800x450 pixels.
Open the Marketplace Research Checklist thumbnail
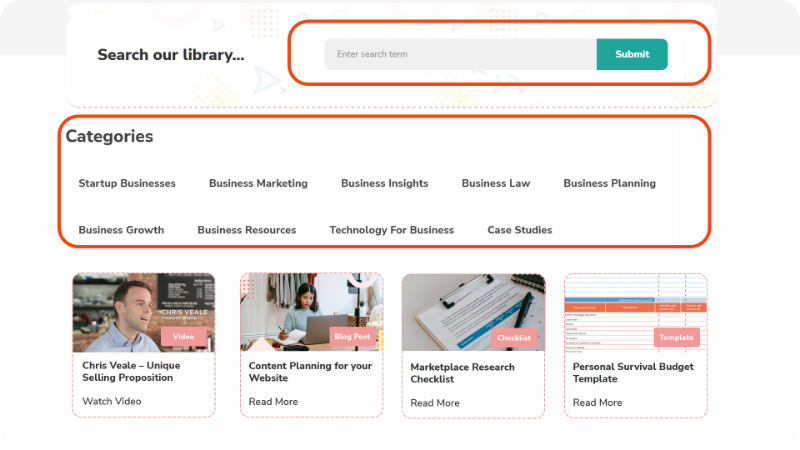[473, 312]
